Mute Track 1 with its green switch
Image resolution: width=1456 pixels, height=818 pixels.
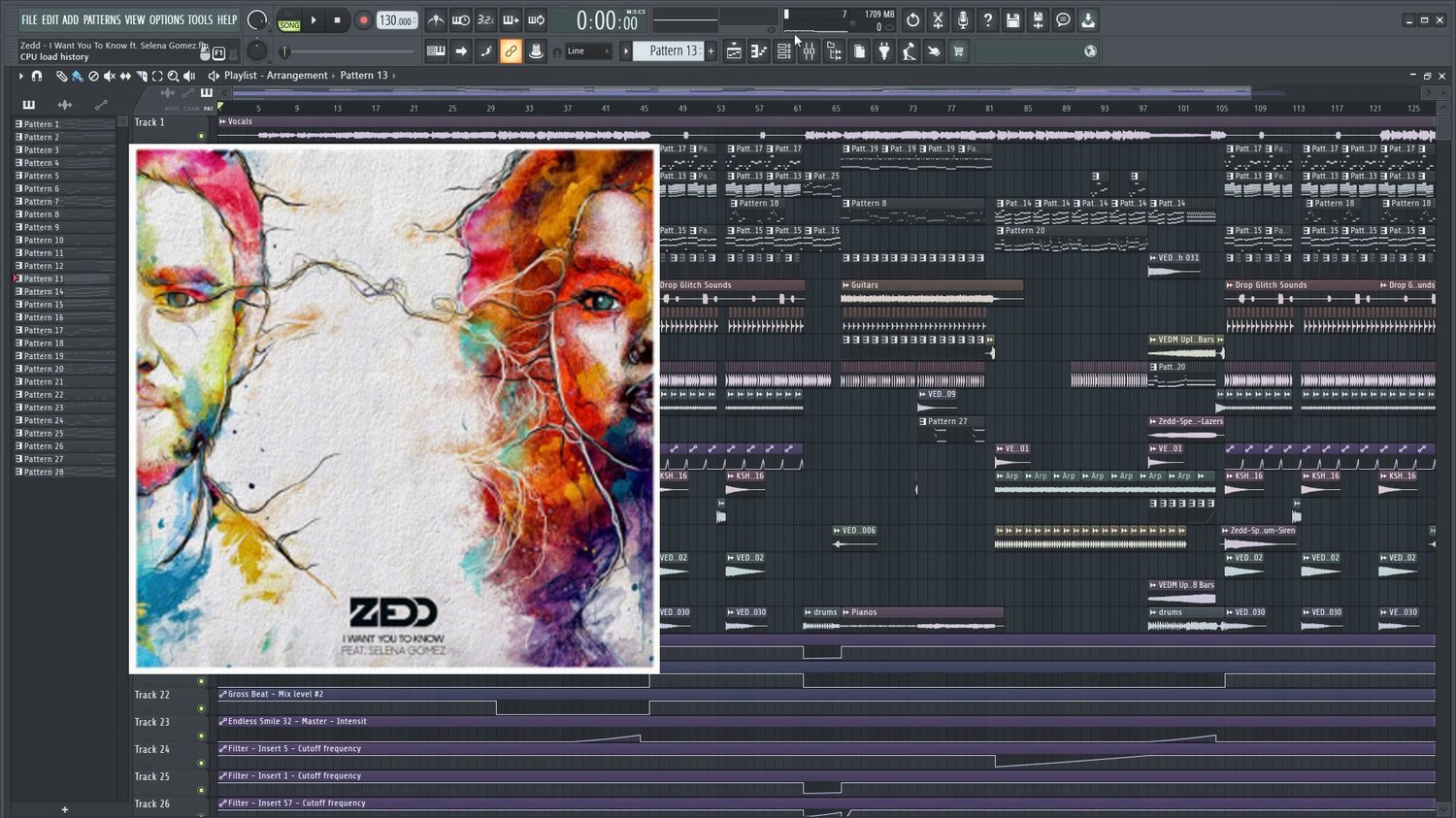click(x=202, y=136)
